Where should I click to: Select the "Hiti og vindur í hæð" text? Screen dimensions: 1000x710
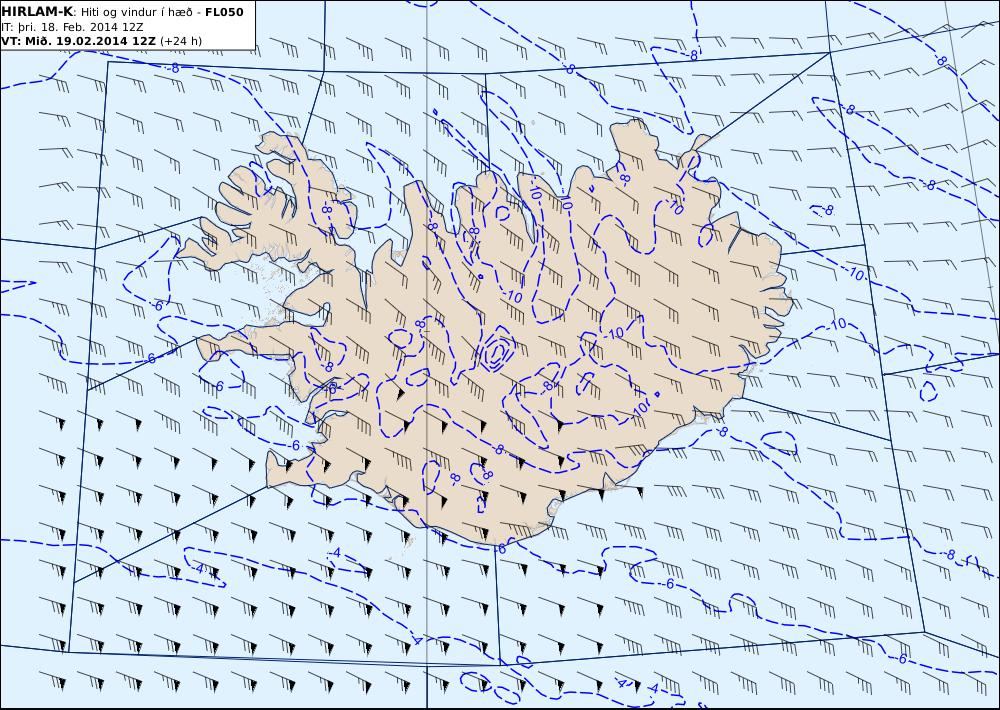[136, 12]
